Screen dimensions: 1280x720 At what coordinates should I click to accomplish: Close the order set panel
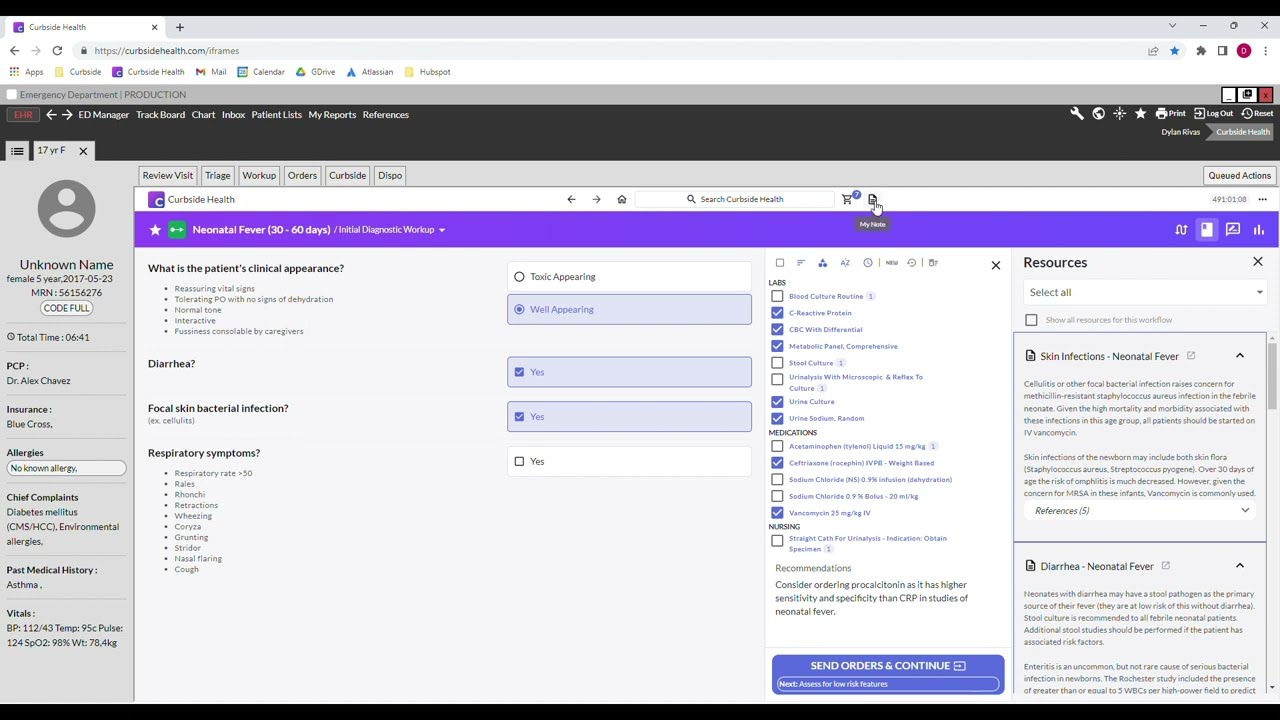tap(996, 265)
